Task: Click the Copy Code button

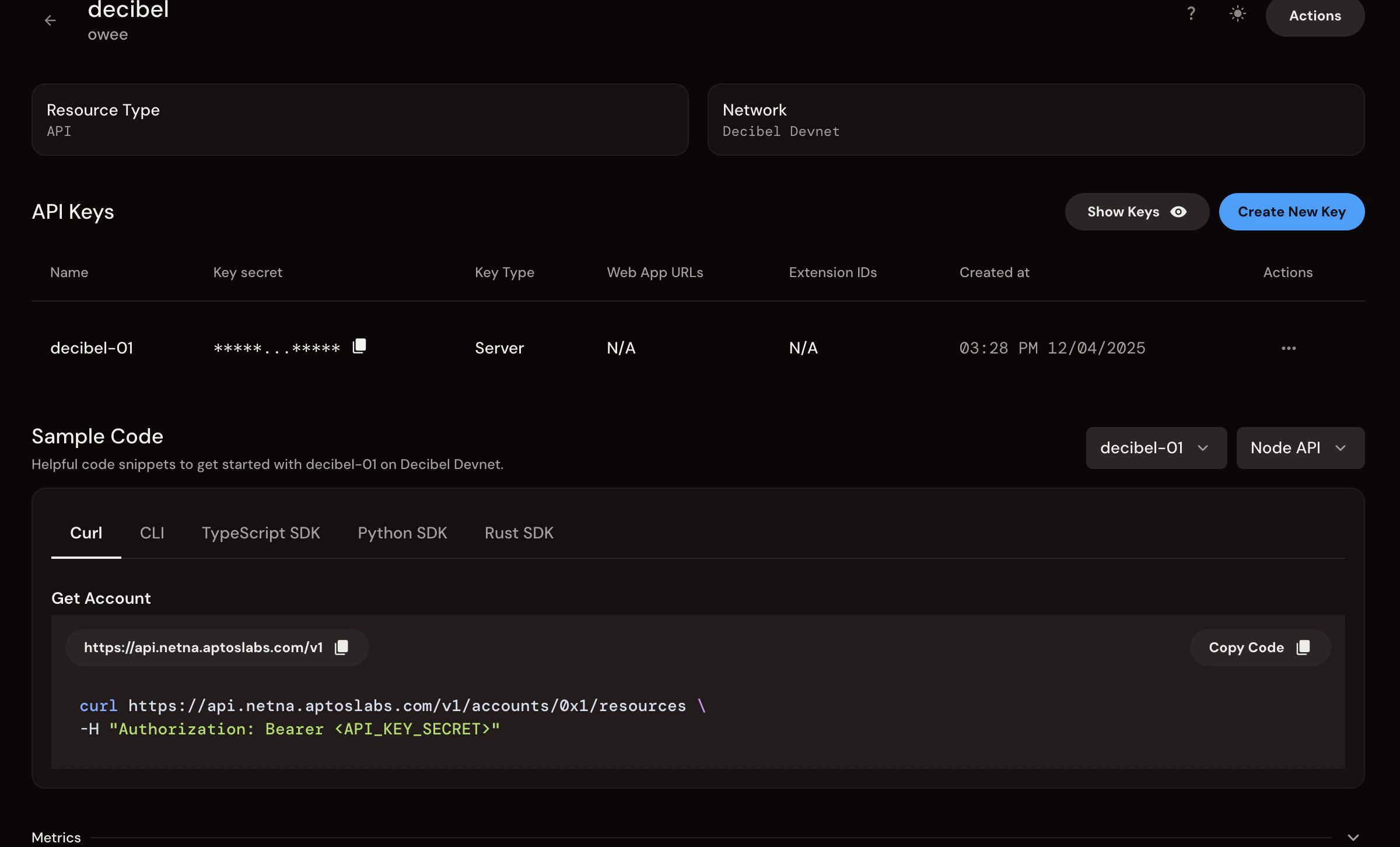Action: click(1259, 647)
